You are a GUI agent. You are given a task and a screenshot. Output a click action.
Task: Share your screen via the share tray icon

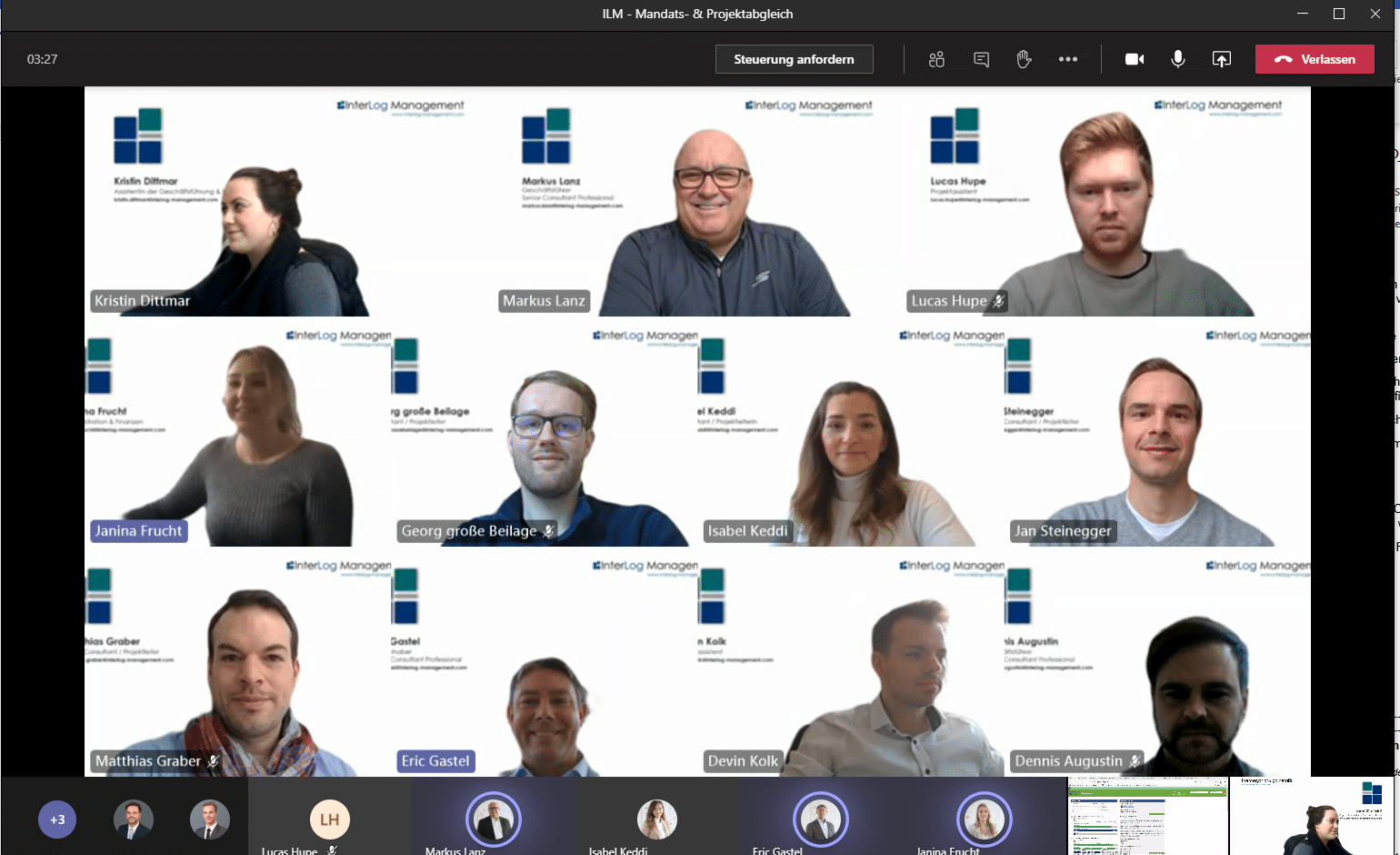1222,59
